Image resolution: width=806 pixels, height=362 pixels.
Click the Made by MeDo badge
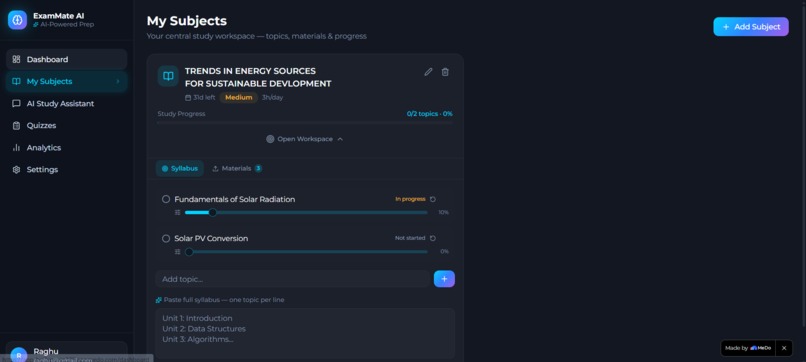[748, 348]
